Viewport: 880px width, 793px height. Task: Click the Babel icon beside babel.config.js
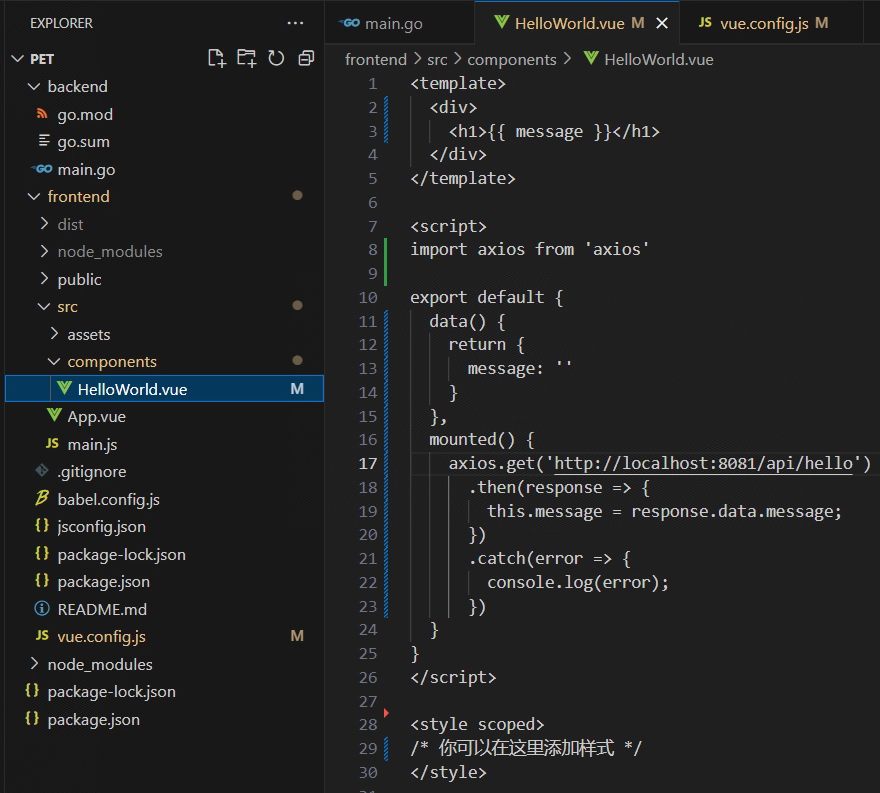point(42,498)
